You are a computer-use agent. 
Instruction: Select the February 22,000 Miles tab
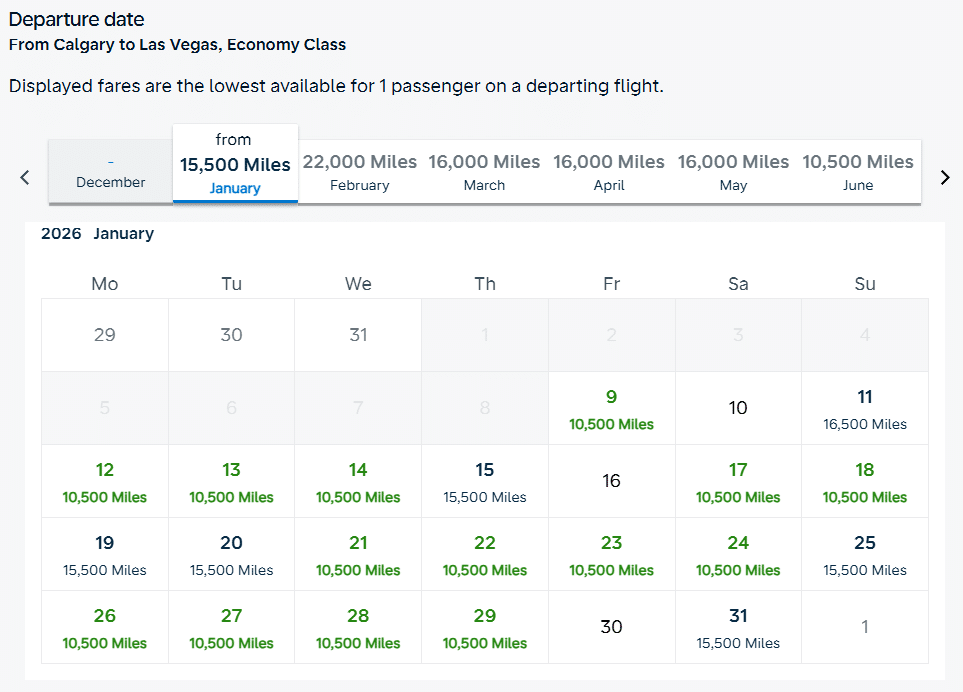coord(359,172)
